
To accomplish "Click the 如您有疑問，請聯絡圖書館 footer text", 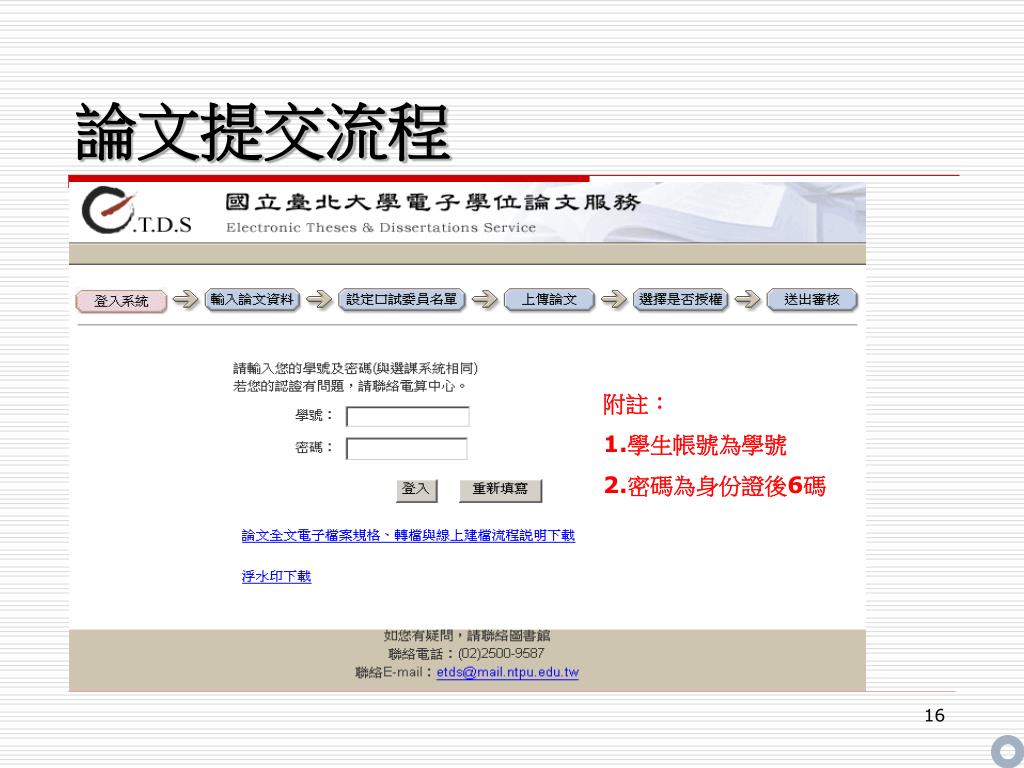I will click(467, 635).
